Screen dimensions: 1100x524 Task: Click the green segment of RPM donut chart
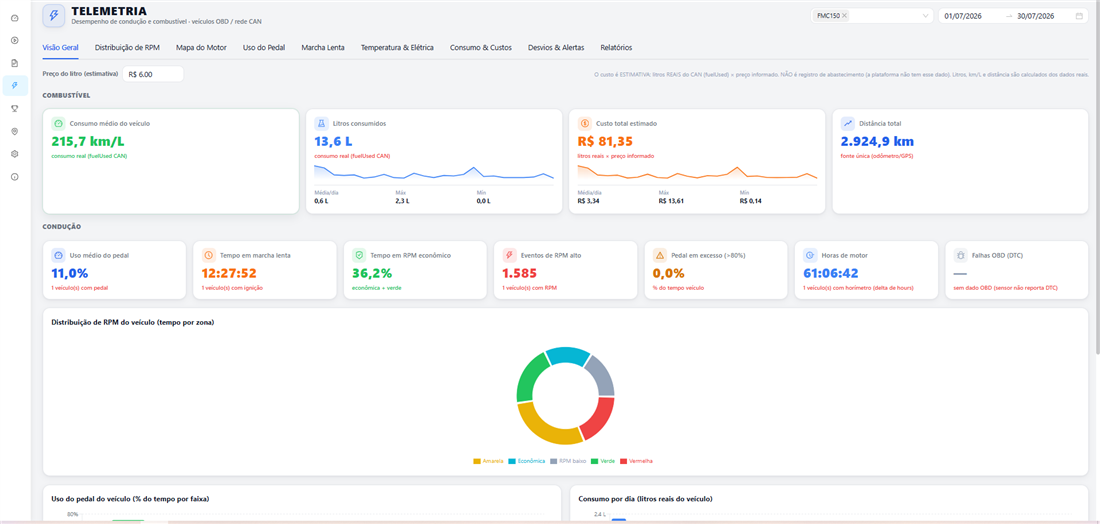pyautogui.click(x=528, y=375)
